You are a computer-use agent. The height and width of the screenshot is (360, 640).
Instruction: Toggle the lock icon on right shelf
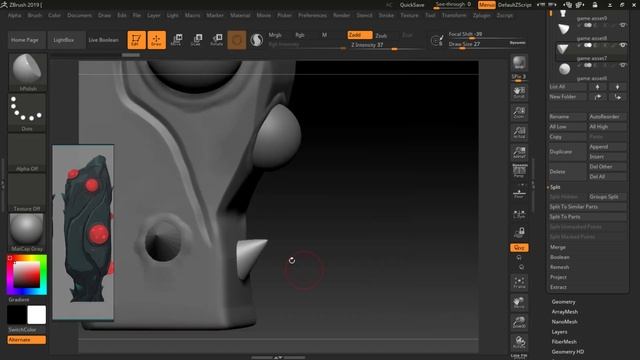coord(519,233)
